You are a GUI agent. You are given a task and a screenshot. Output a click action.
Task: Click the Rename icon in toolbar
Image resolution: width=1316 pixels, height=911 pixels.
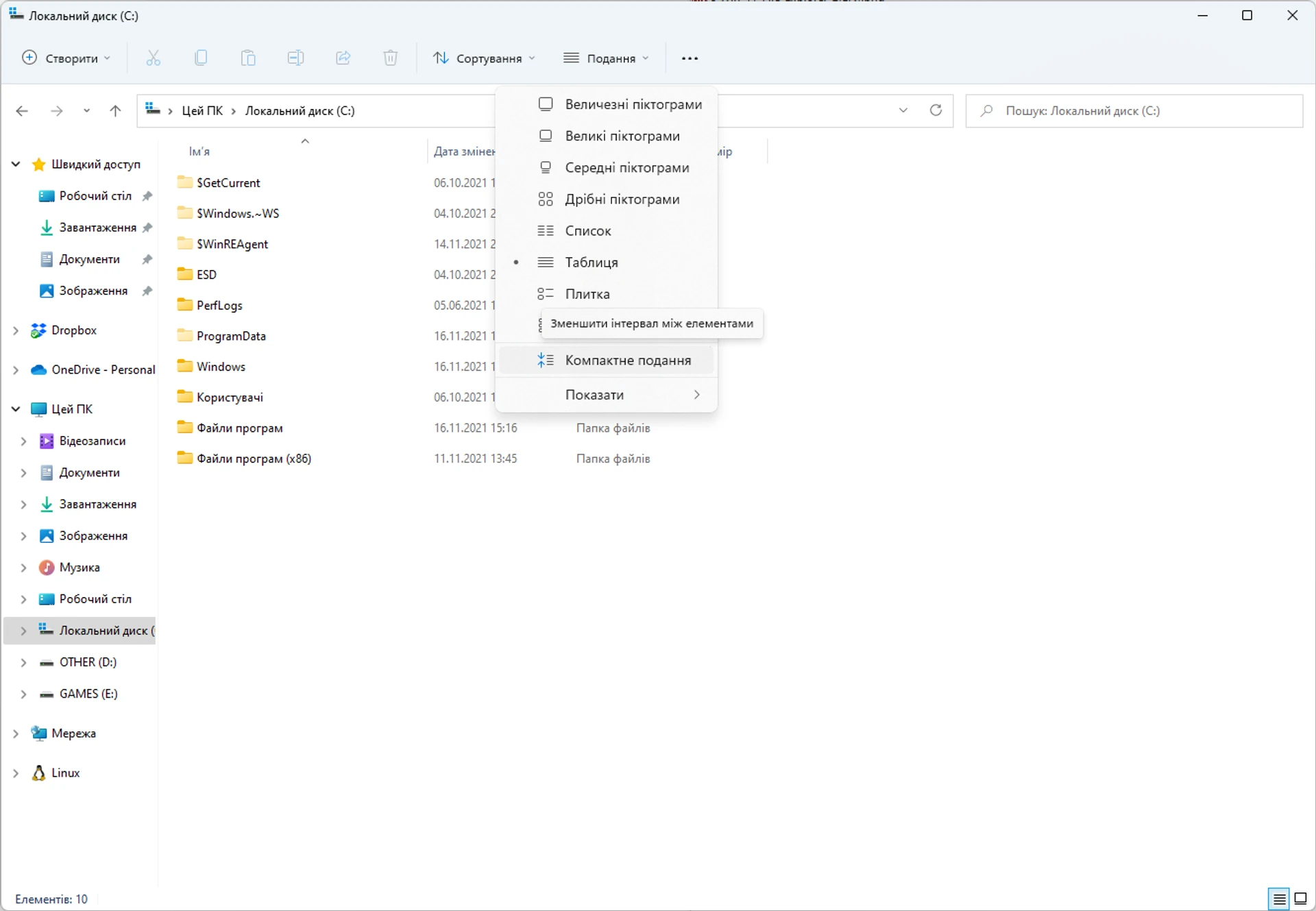[x=295, y=58]
